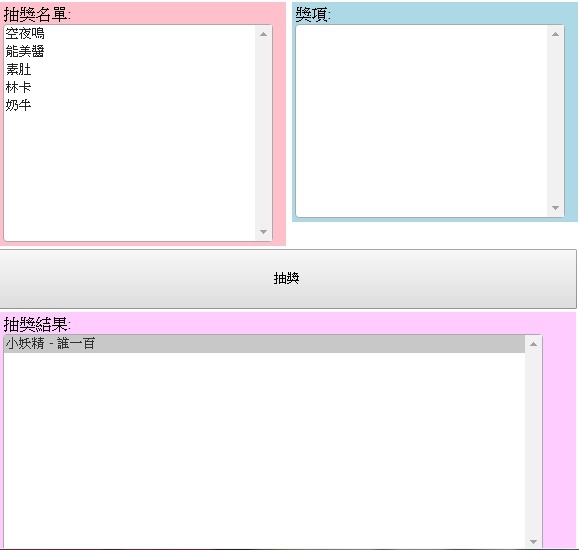The image size is (579, 550).
Task: Select result entry 小妖精 - 誰一百
Action: pyautogui.click(x=264, y=344)
